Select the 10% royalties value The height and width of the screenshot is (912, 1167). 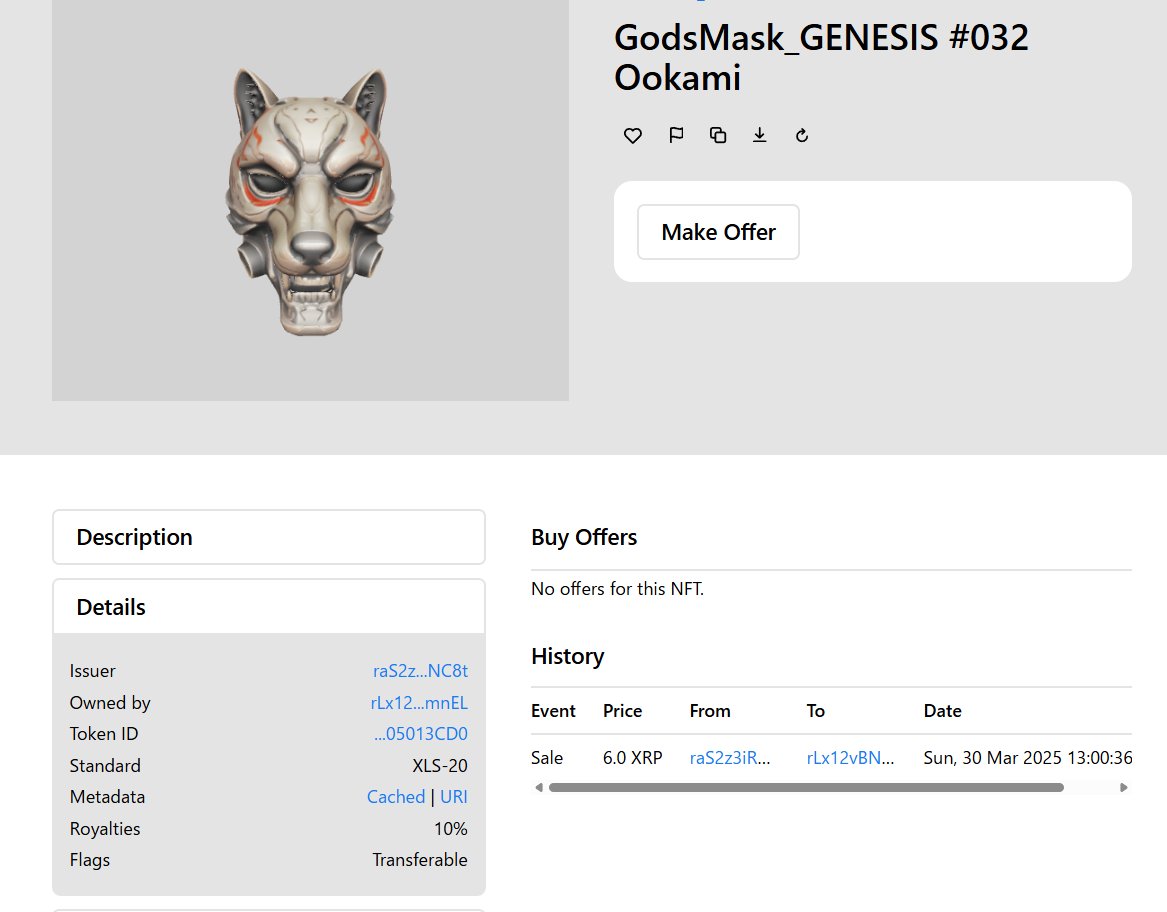pos(451,829)
